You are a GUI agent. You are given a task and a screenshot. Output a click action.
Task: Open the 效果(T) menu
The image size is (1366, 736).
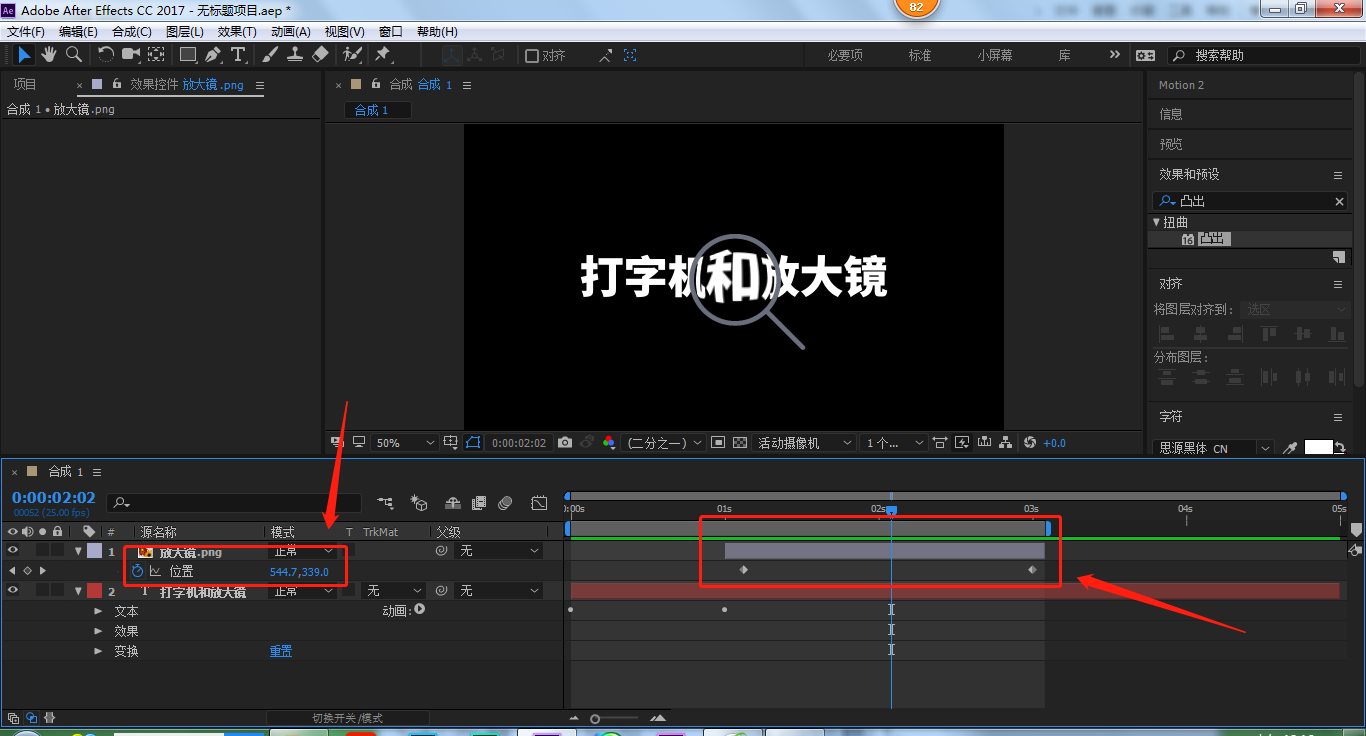pyautogui.click(x=237, y=32)
